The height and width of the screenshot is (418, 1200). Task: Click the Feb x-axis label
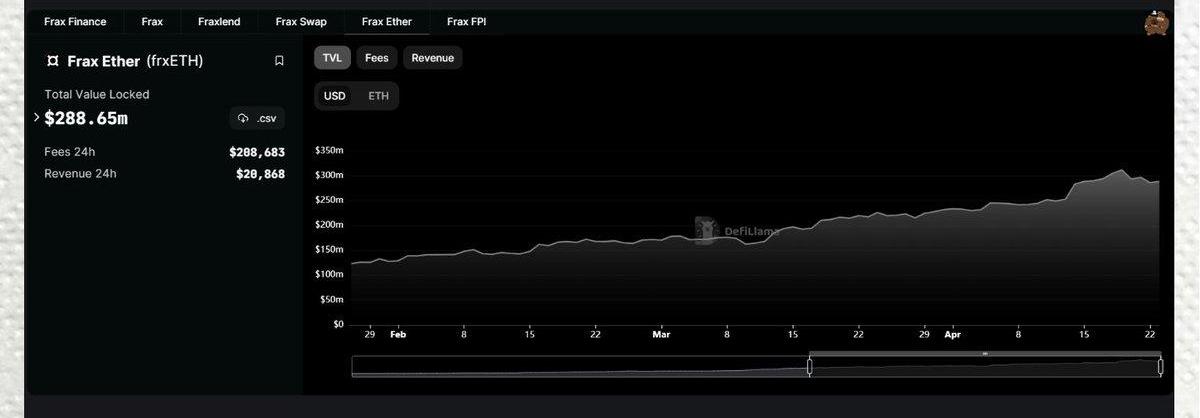tap(397, 336)
